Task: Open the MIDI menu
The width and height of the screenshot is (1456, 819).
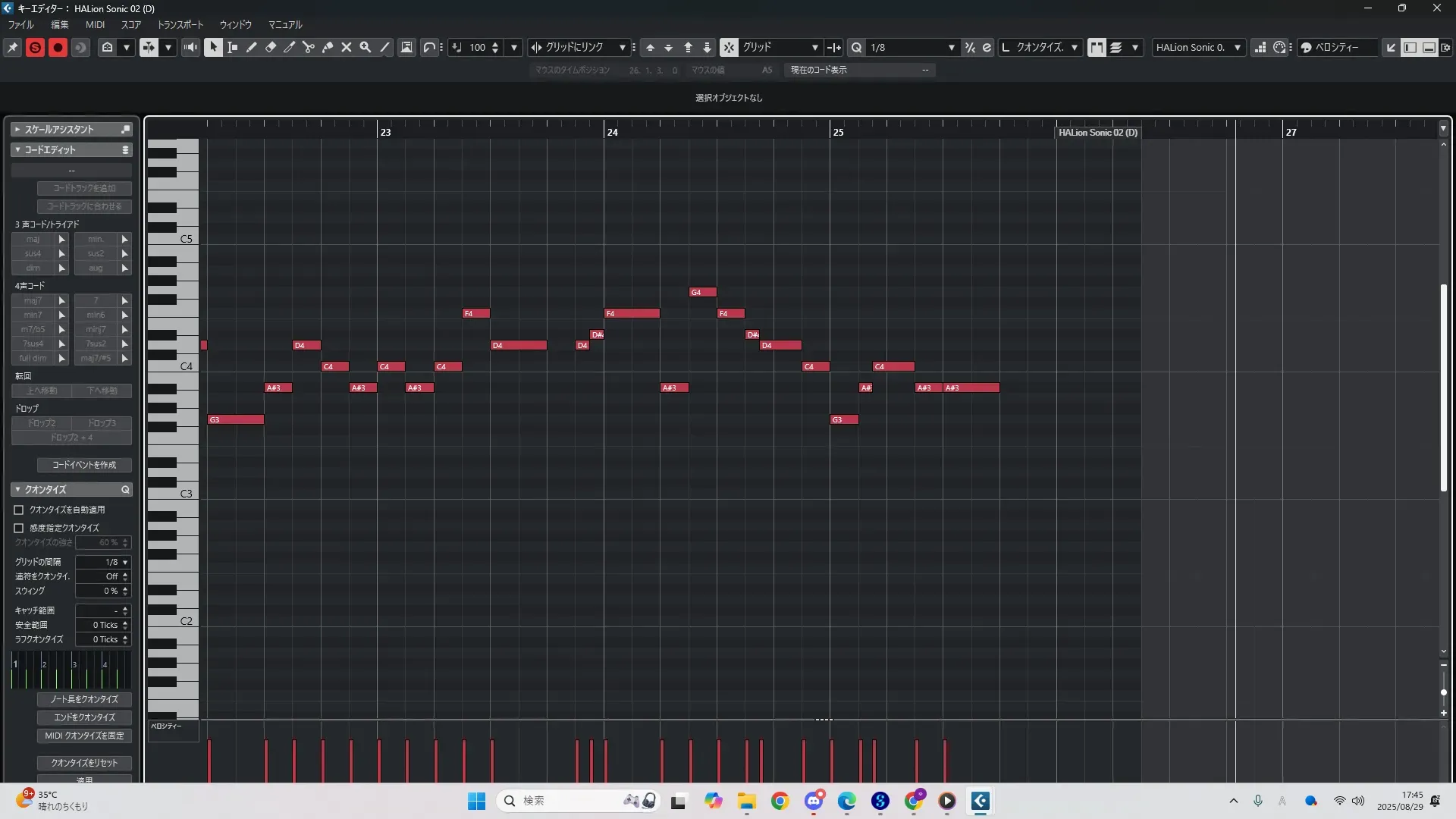Action: 95,25
